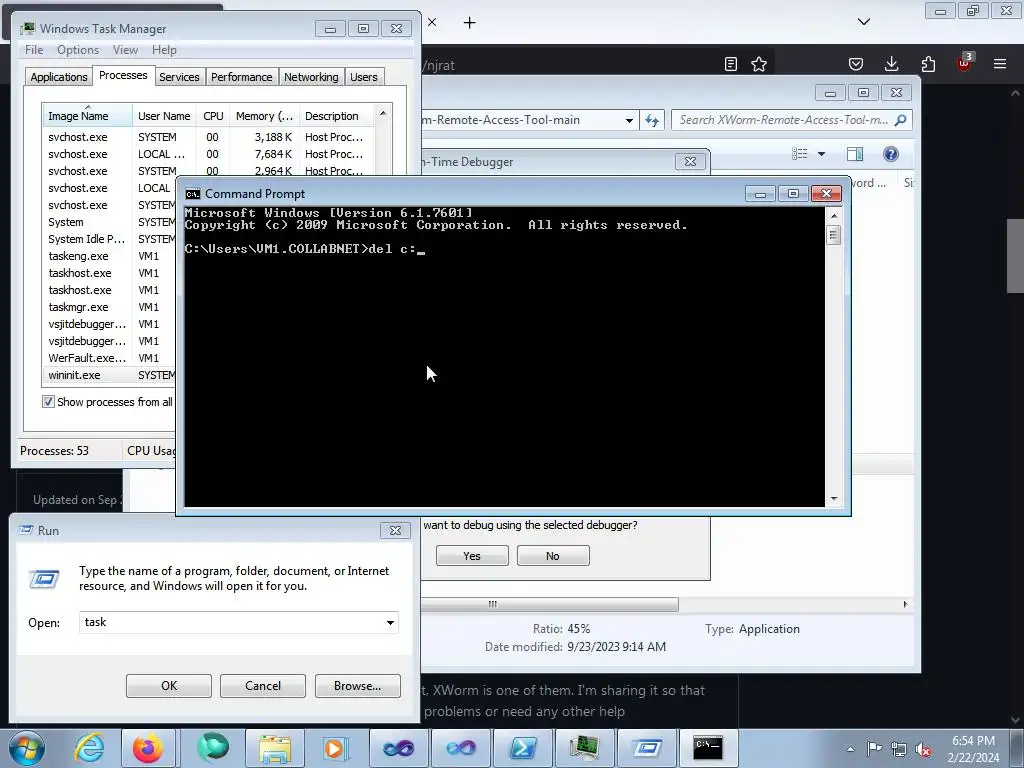Switch to Firefox on the taskbar

coord(148,748)
